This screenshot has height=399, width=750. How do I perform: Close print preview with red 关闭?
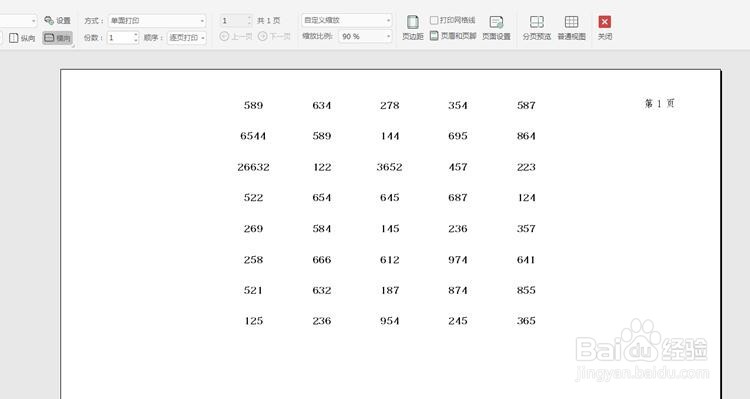(605, 28)
